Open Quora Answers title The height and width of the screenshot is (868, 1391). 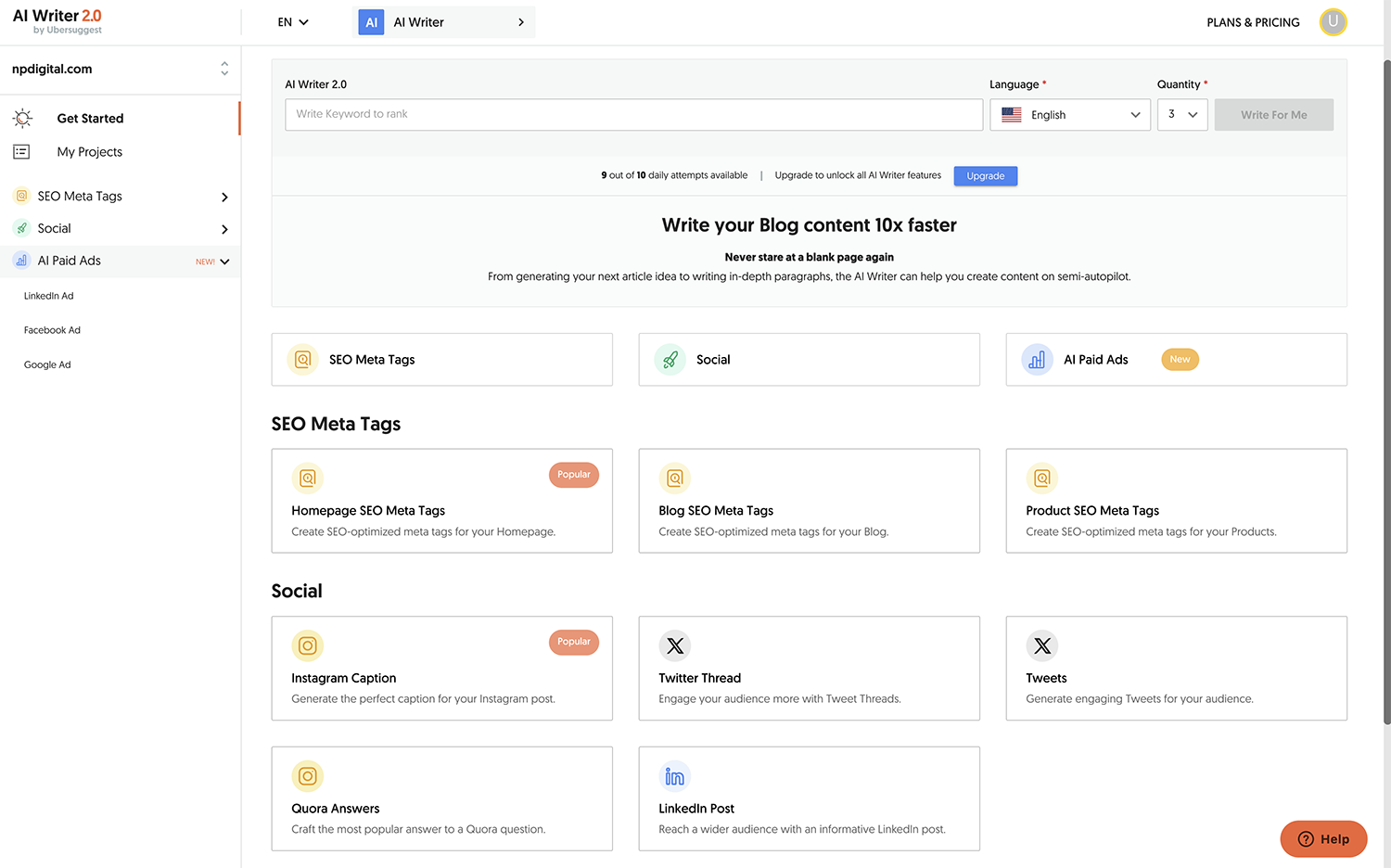point(335,809)
